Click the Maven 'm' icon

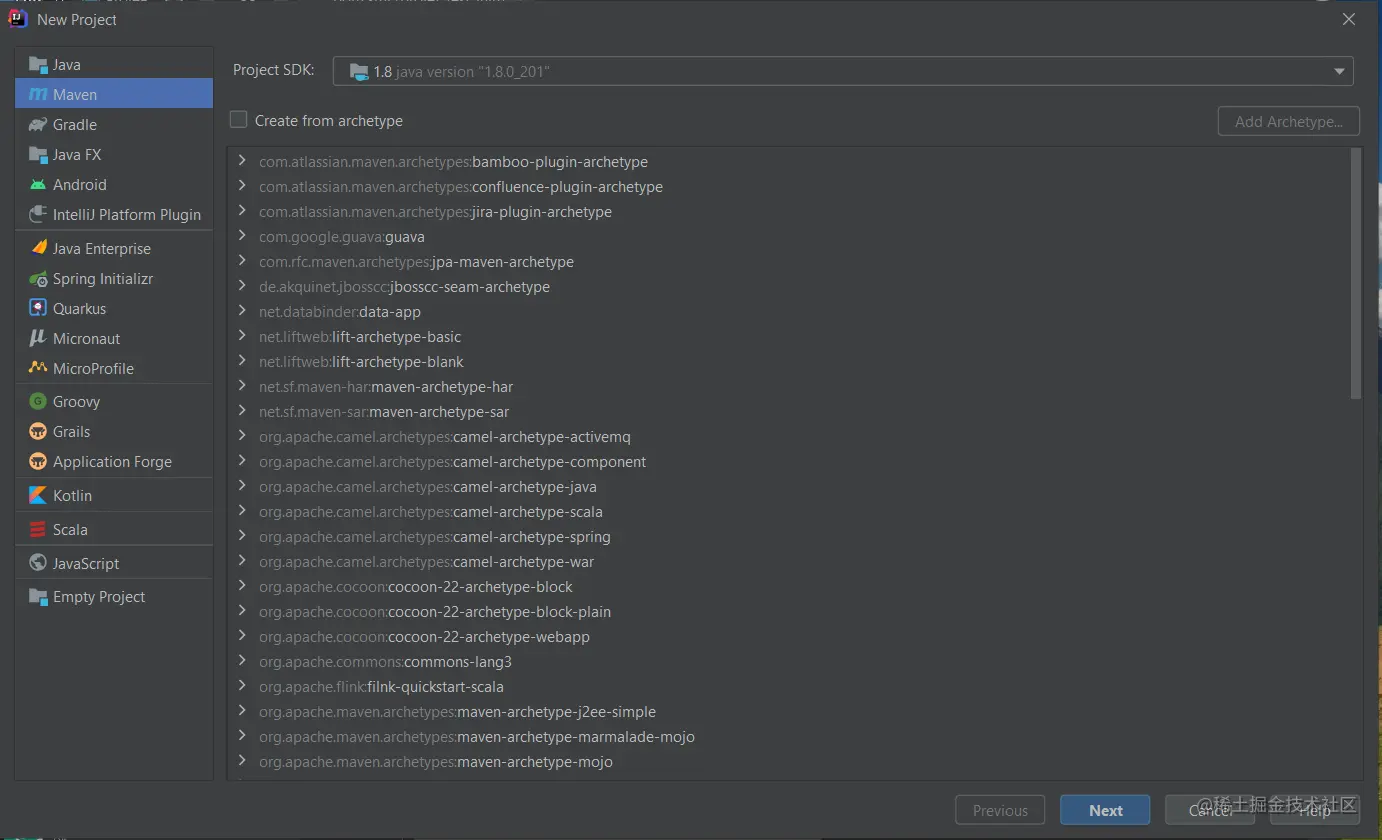click(38, 95)
